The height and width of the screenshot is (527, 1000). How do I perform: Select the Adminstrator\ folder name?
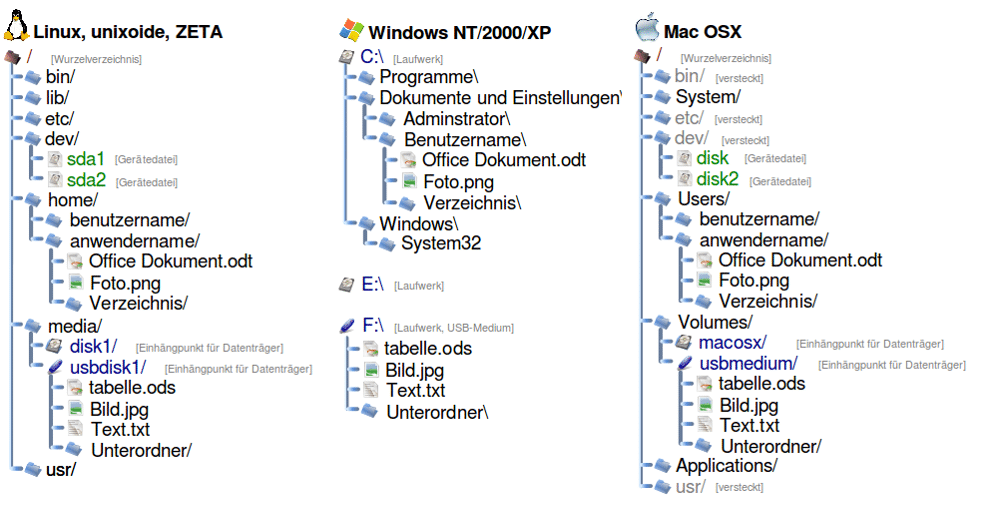tap(457, 119)
